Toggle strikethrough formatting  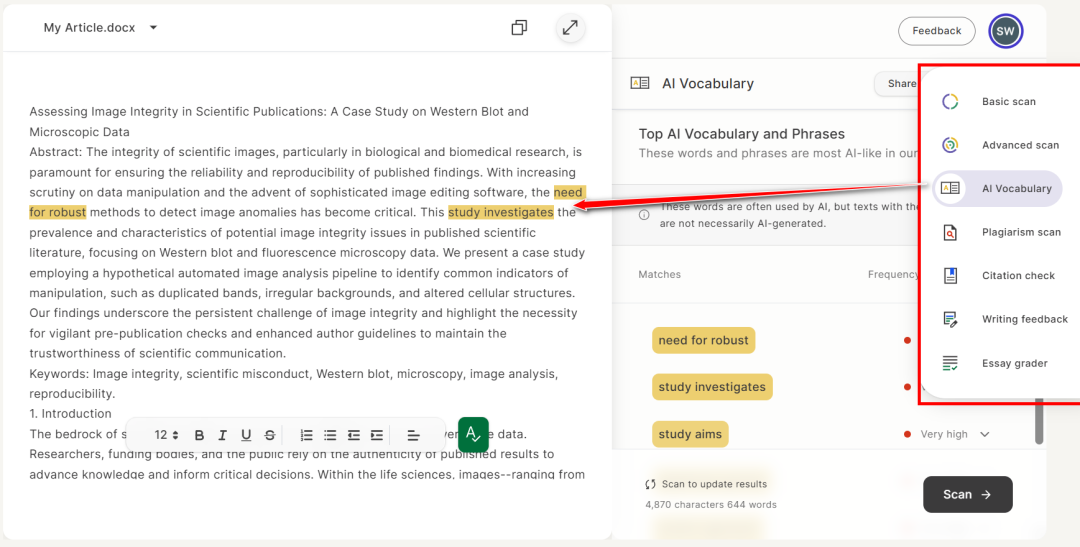(x=270, y=435)
